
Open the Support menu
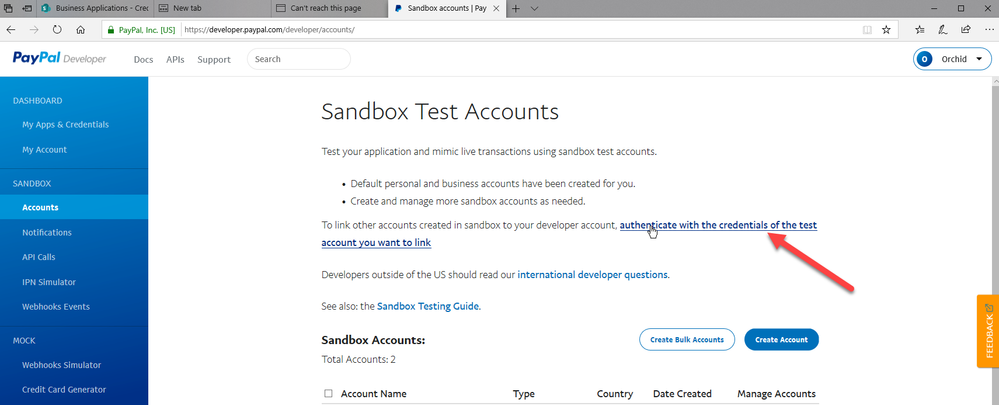click(x=213, y=59)
